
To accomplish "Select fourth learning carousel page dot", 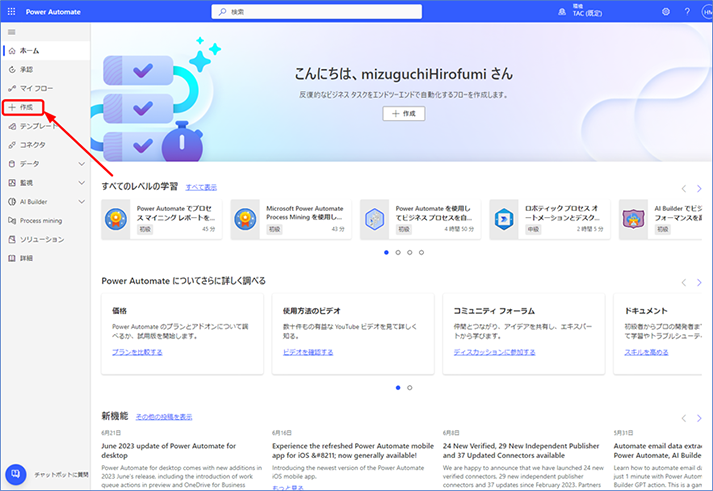I will (x=422, y=252).
